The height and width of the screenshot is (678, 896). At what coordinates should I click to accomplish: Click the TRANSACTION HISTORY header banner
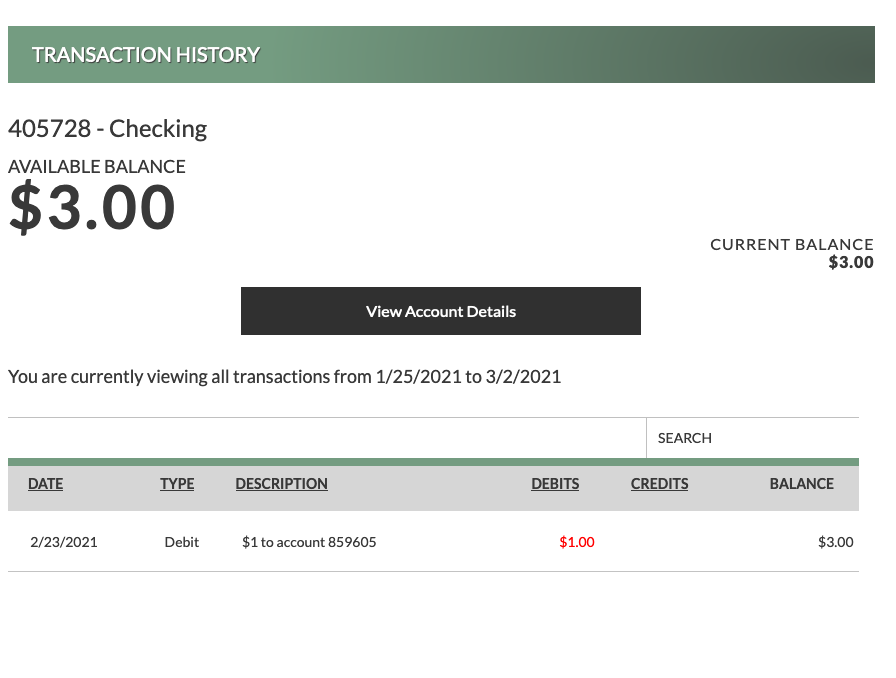tap(441, 54)
